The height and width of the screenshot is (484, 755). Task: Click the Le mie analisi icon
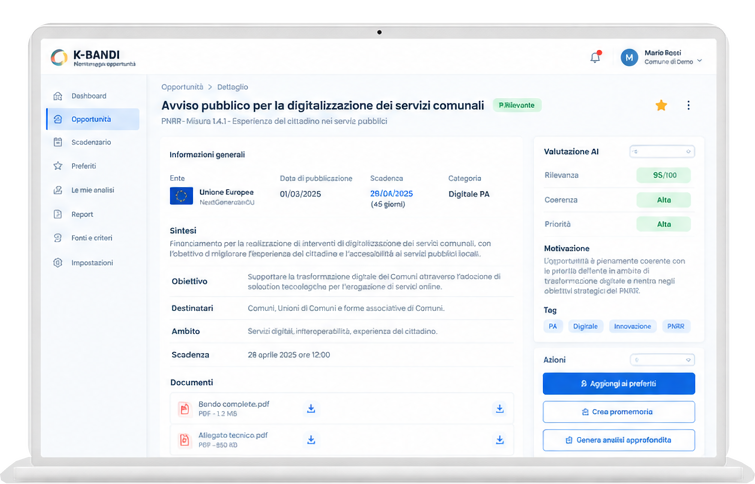pyautogui.click(x=58, y=190)
